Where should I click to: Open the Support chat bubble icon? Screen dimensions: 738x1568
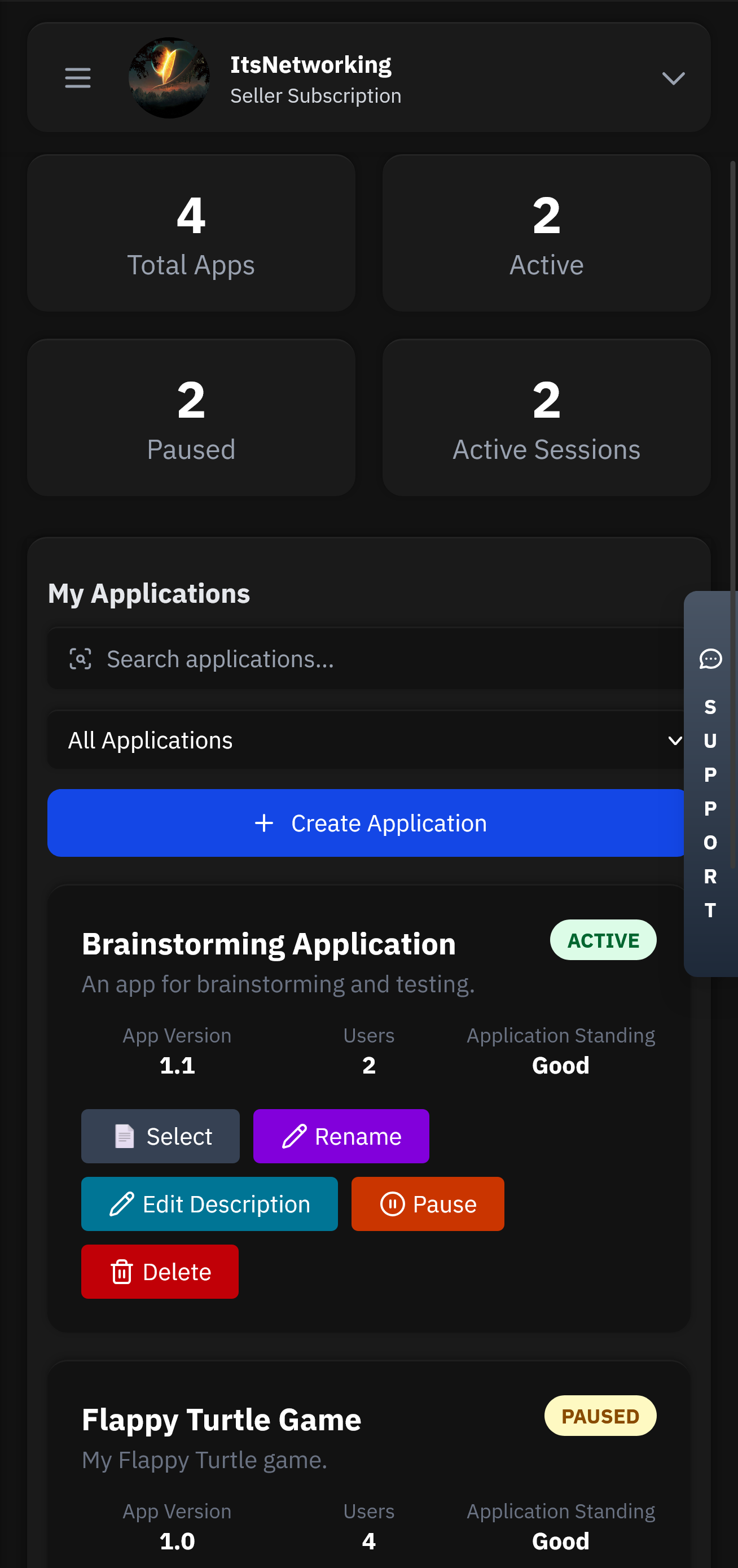coord(710,659)
